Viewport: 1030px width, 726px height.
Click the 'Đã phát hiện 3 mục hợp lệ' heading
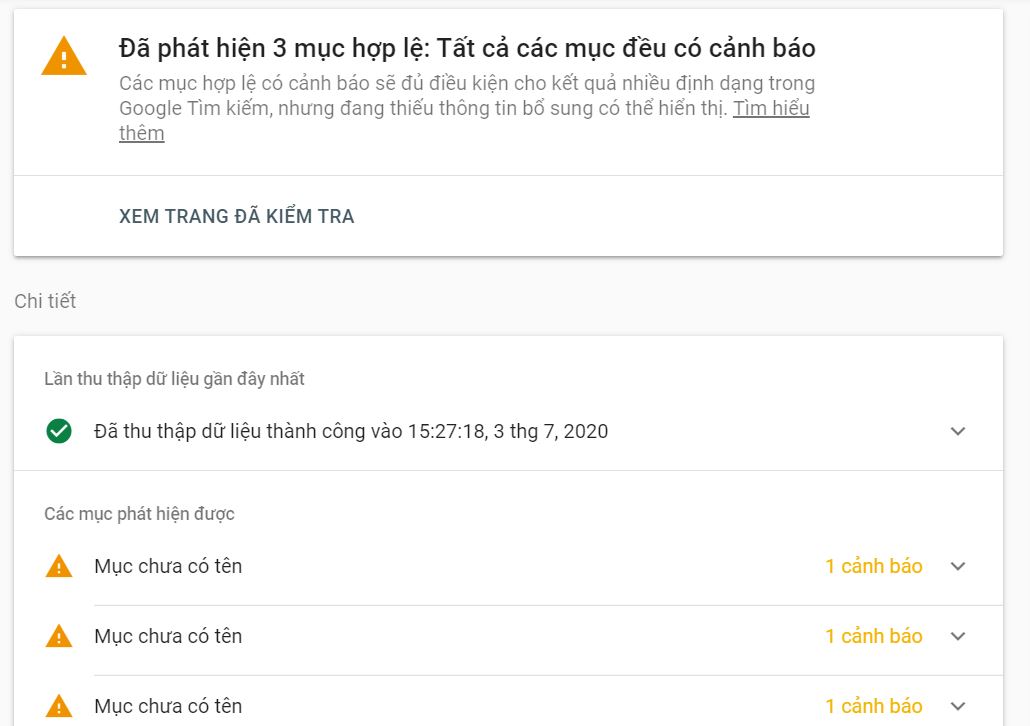(x=467, y=49)
